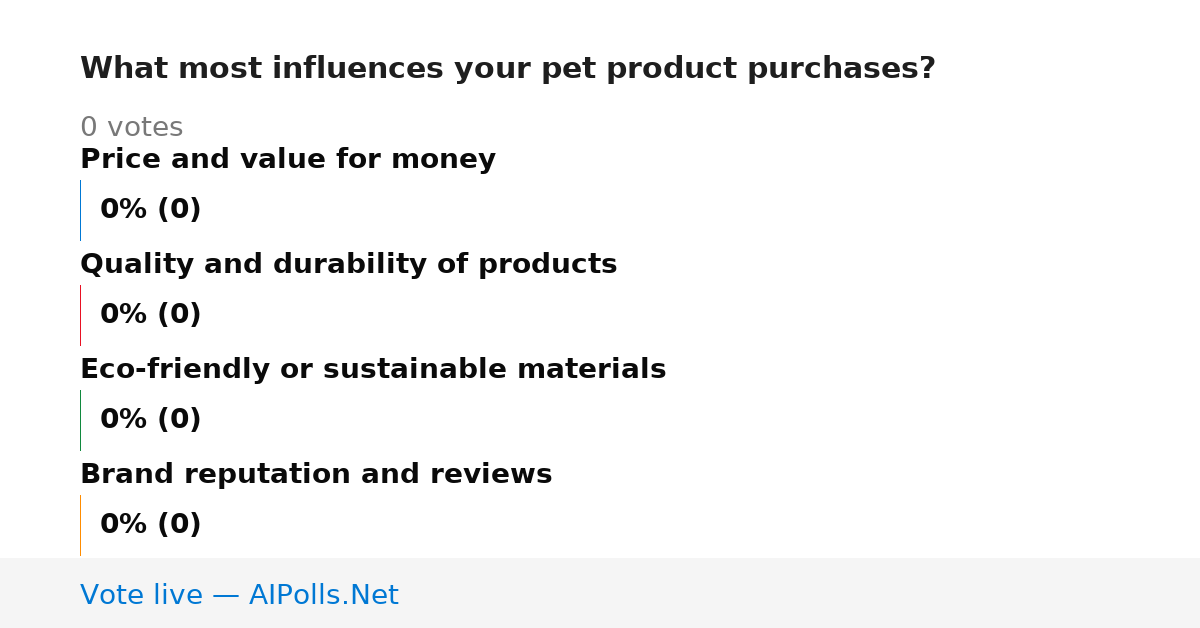Click the (0) vote count under Brand reputation

click(179, 525)
